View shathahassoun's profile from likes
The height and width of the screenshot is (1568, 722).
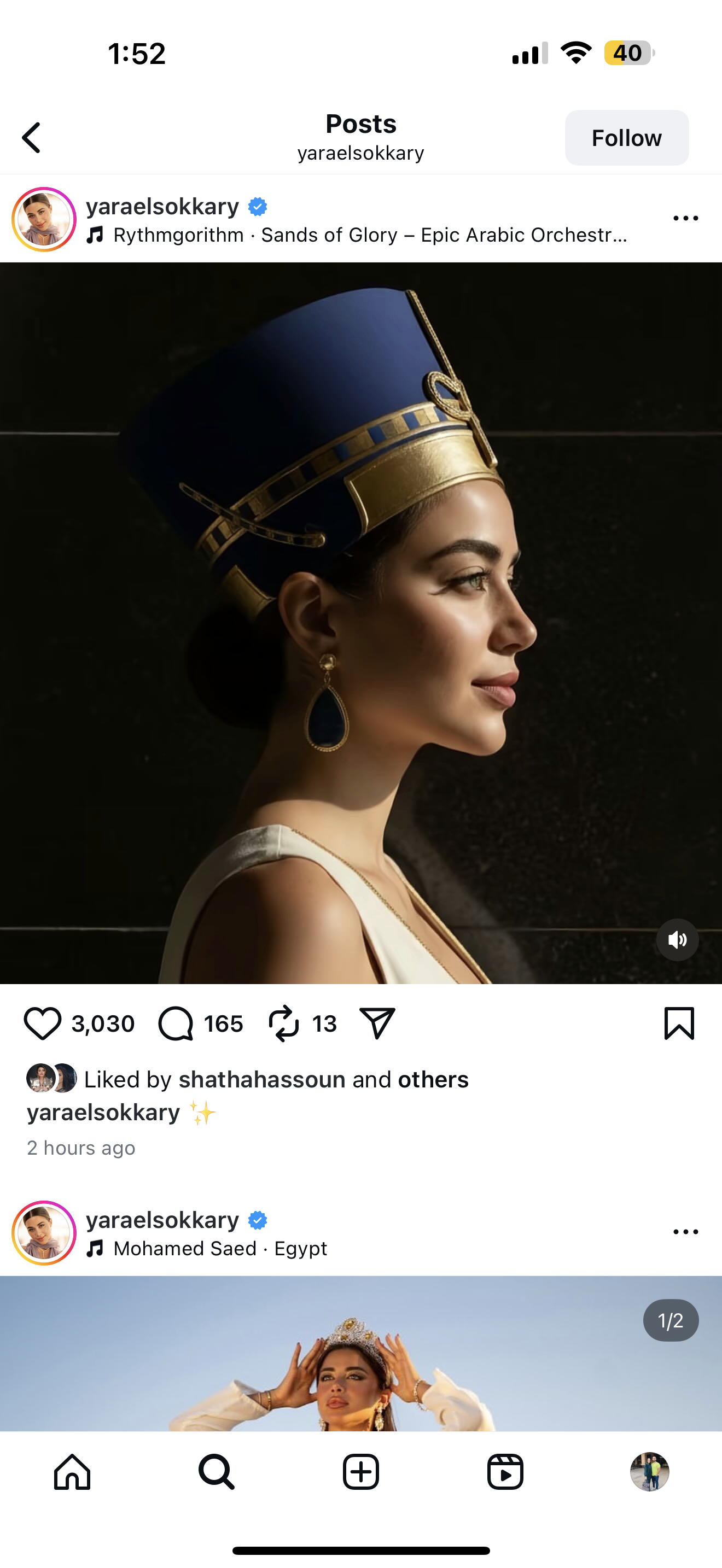point(262,1079)
